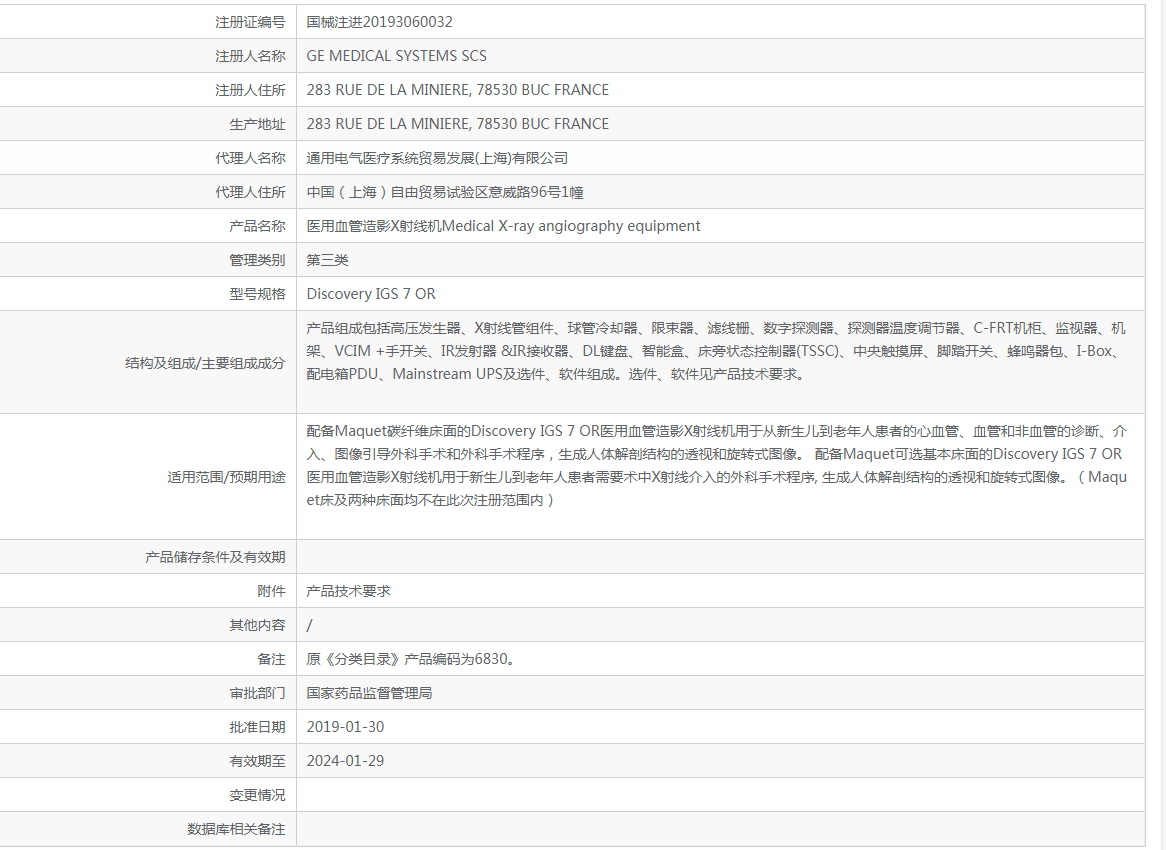Select model value Discovery IGS 7 OR
Image resolution: width=1166 pixels, height=850 pixels.
point(371,294)
